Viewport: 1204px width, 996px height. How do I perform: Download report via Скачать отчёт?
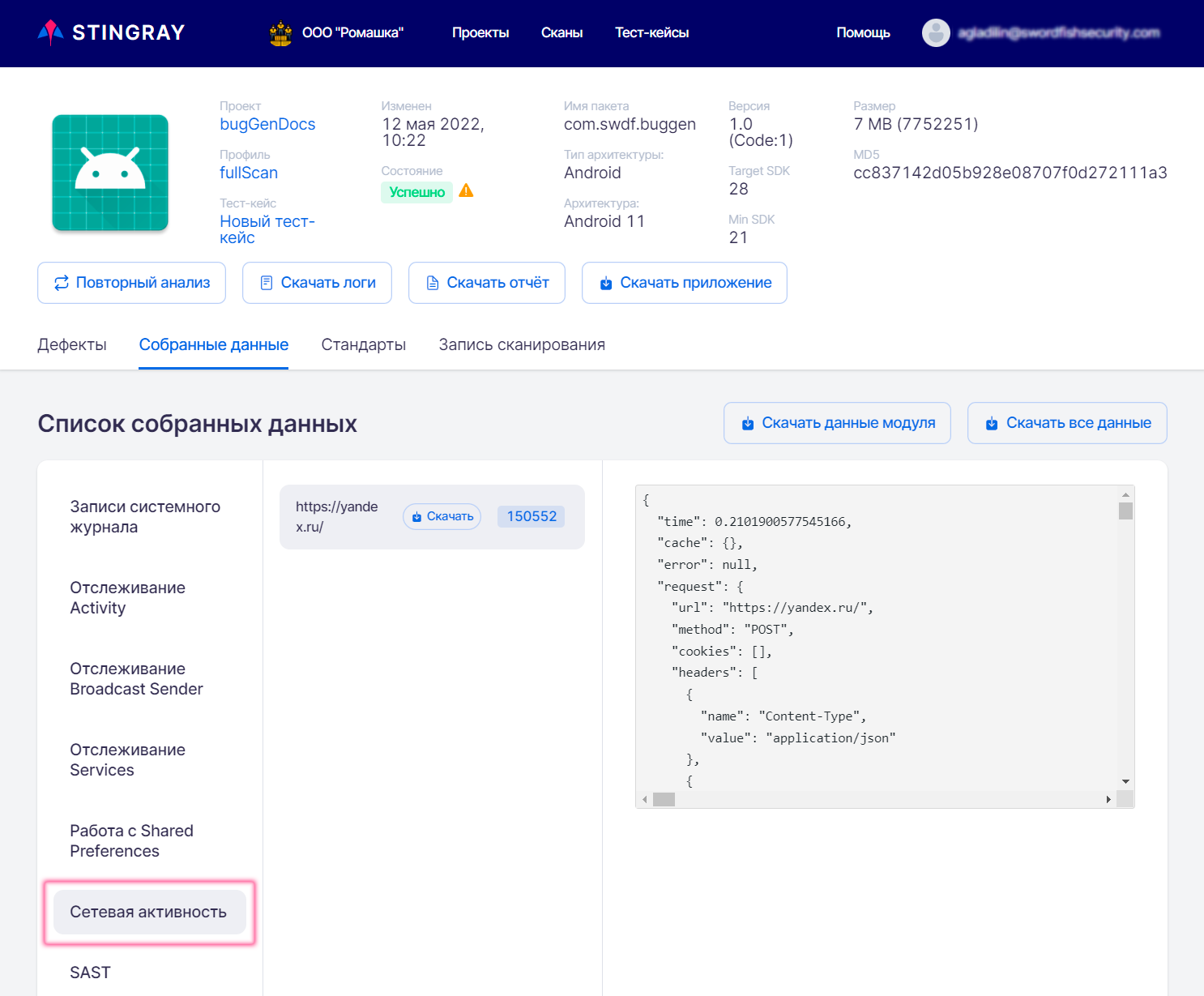486,283
